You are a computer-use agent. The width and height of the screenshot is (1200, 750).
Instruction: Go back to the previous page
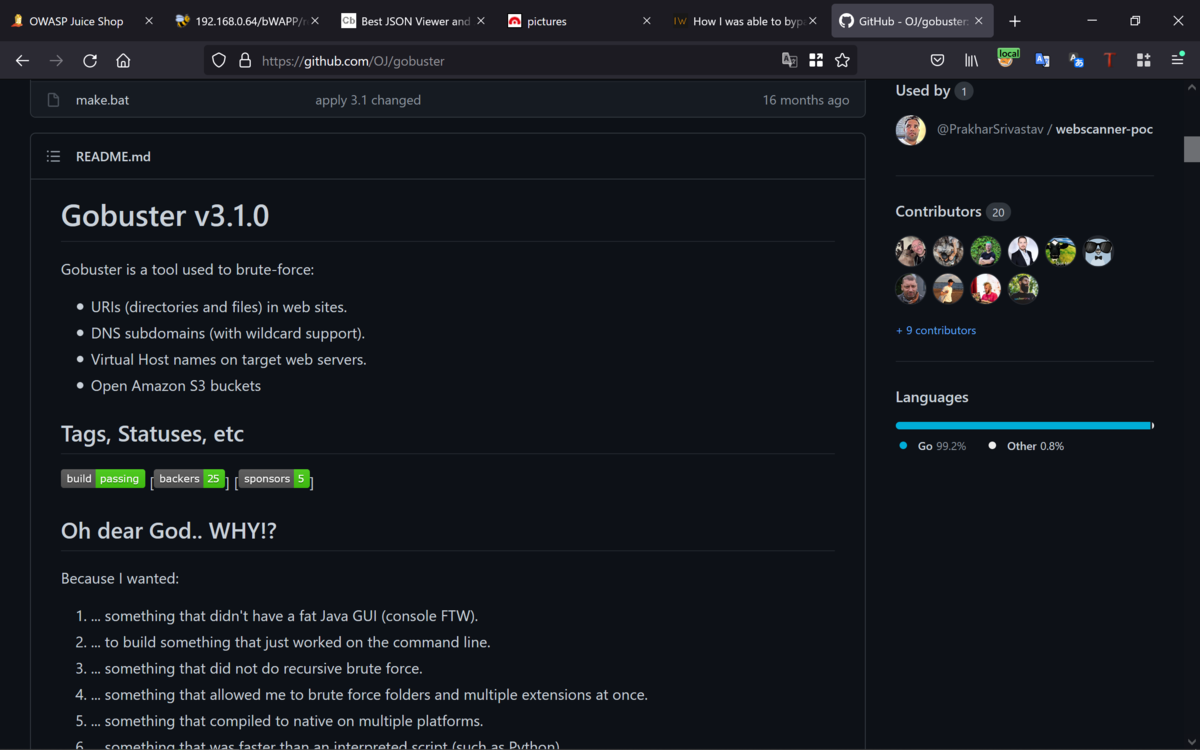coord(22,60)
